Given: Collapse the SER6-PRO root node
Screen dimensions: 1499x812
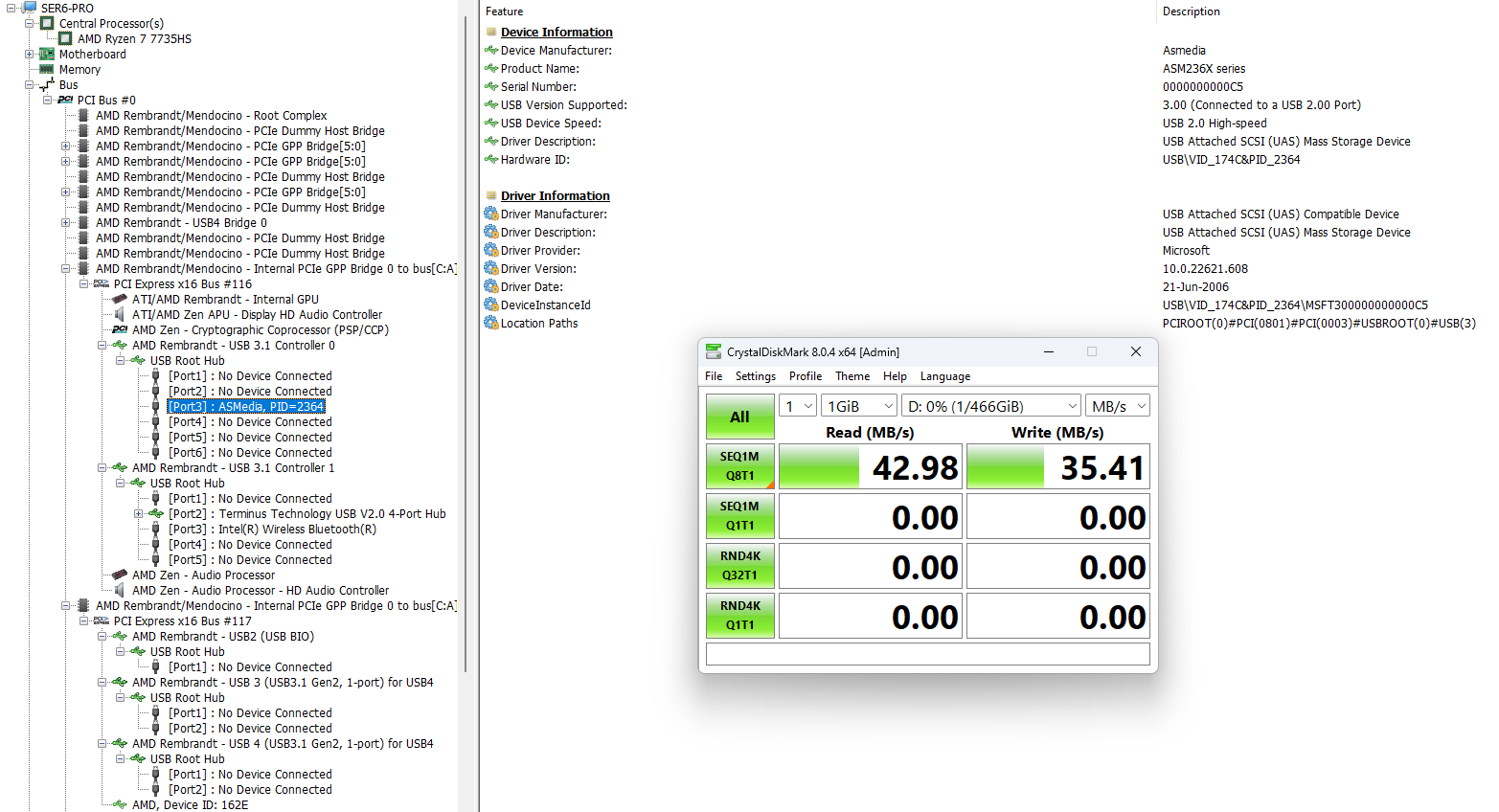Looking at the screenshot, I should (x=11, y=8).
